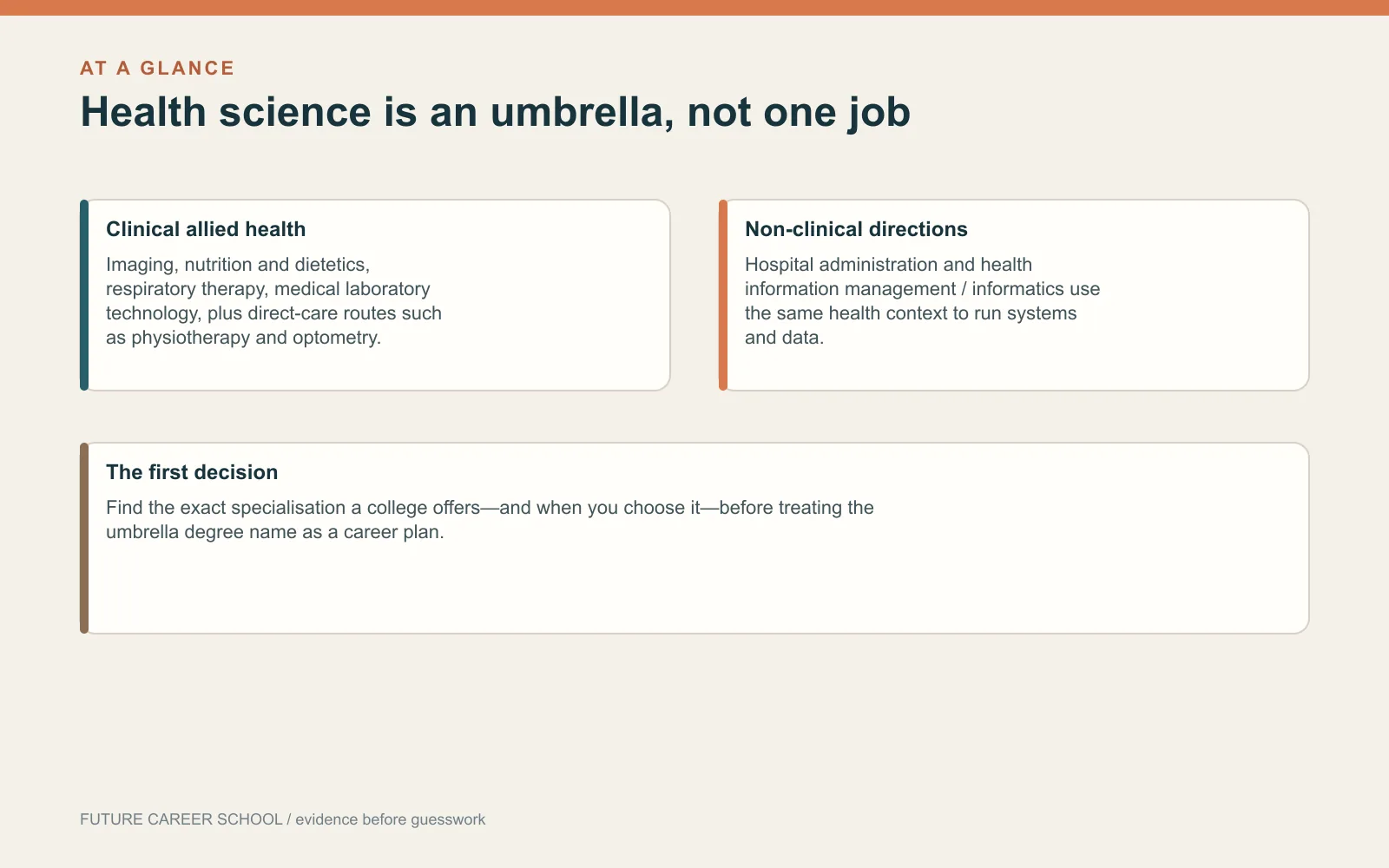Screen dimensions: 1389x868
Task: Click the 'AT A GLANCE' label
Action: pyautogui.click(x=157, y=69)
